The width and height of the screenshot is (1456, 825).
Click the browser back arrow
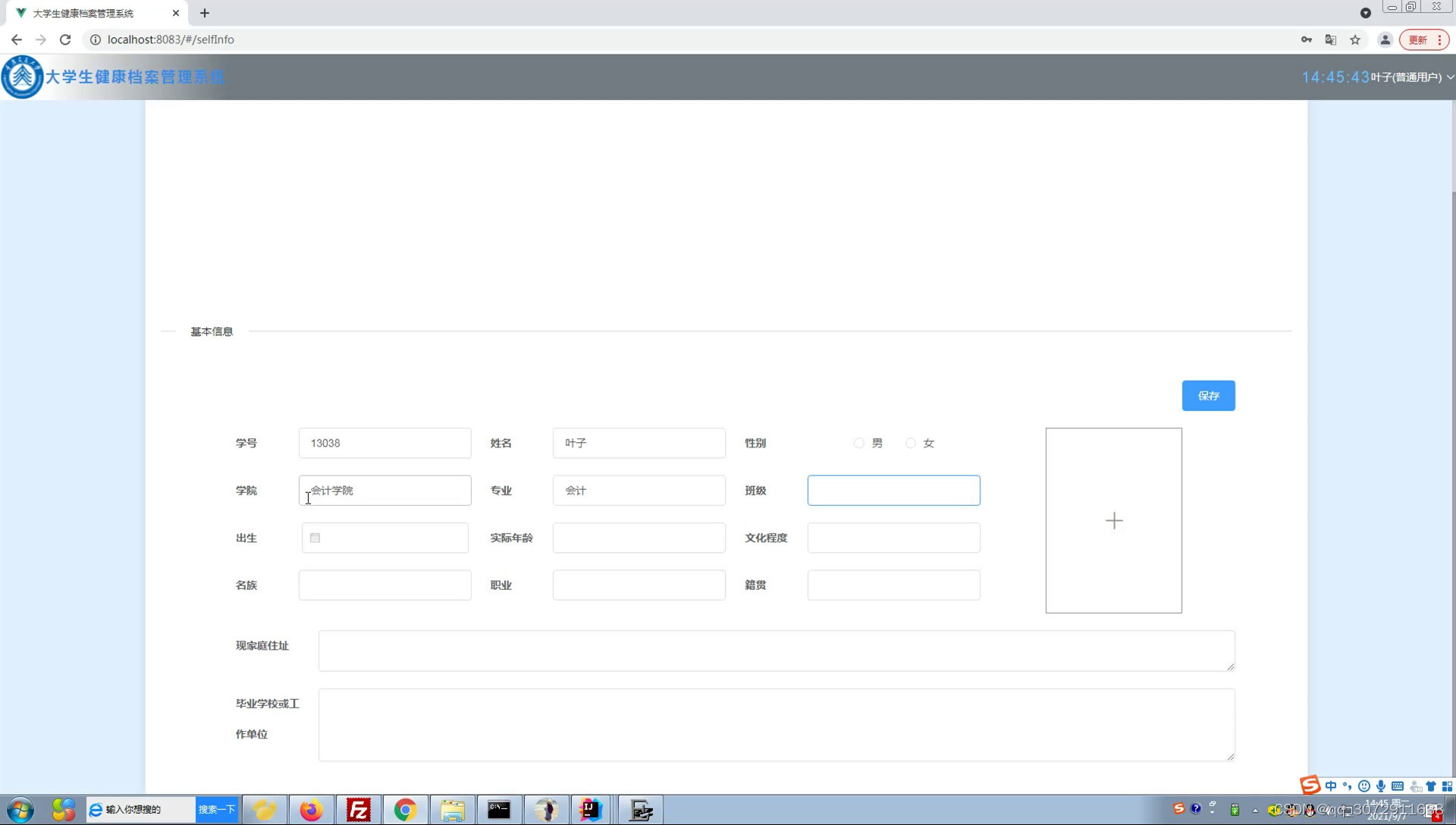coord(17,39)
